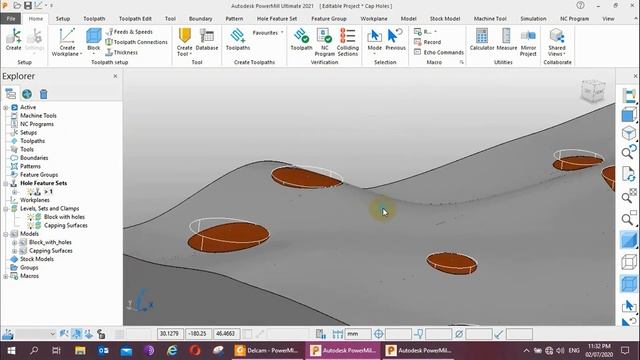This screenshot has width=640, height=360.
Task: Select shaded view icon on right toolbar
Action: tap(629, 240)
